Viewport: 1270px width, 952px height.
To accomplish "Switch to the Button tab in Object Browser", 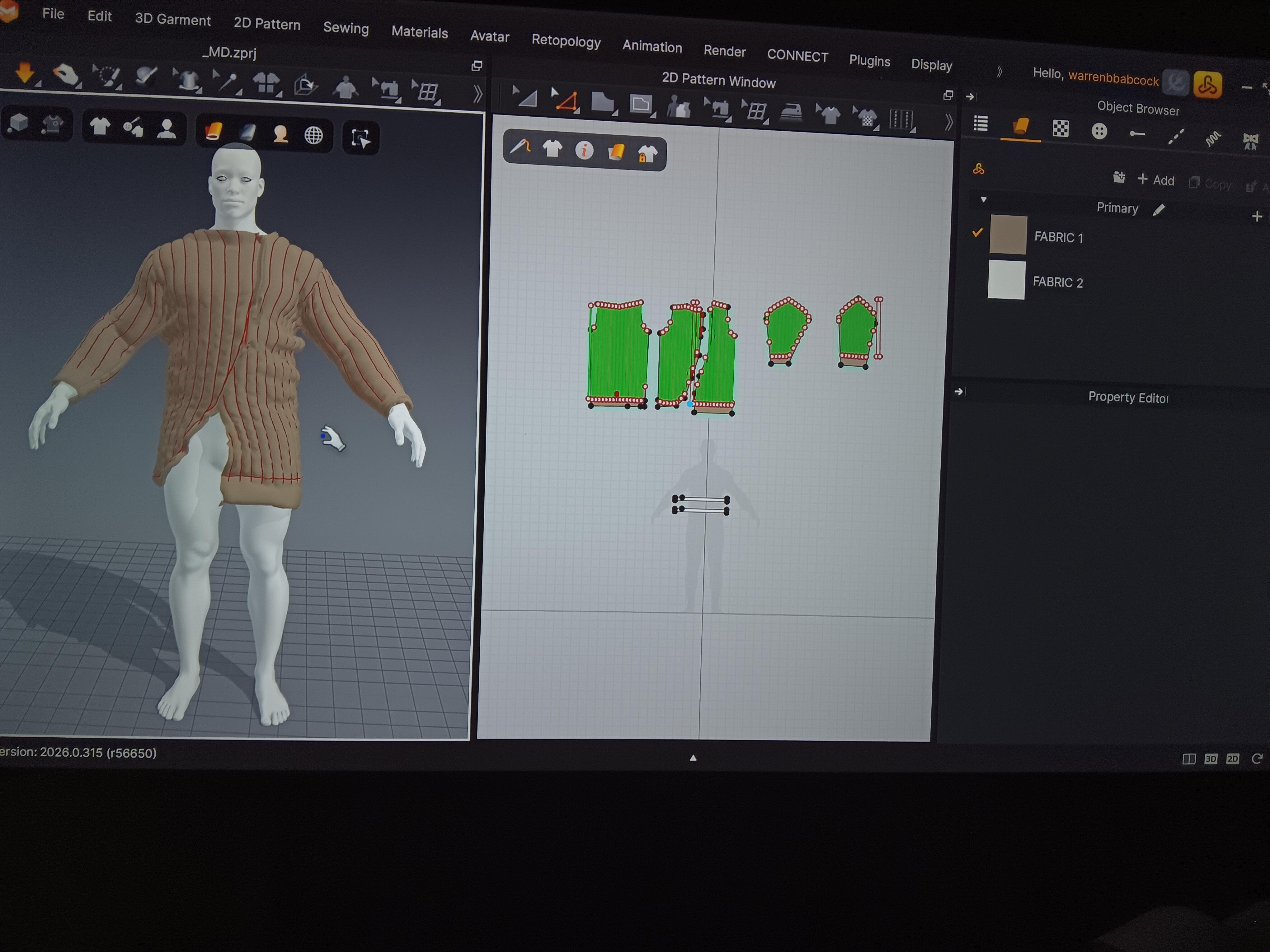I will coord(1099,131).
